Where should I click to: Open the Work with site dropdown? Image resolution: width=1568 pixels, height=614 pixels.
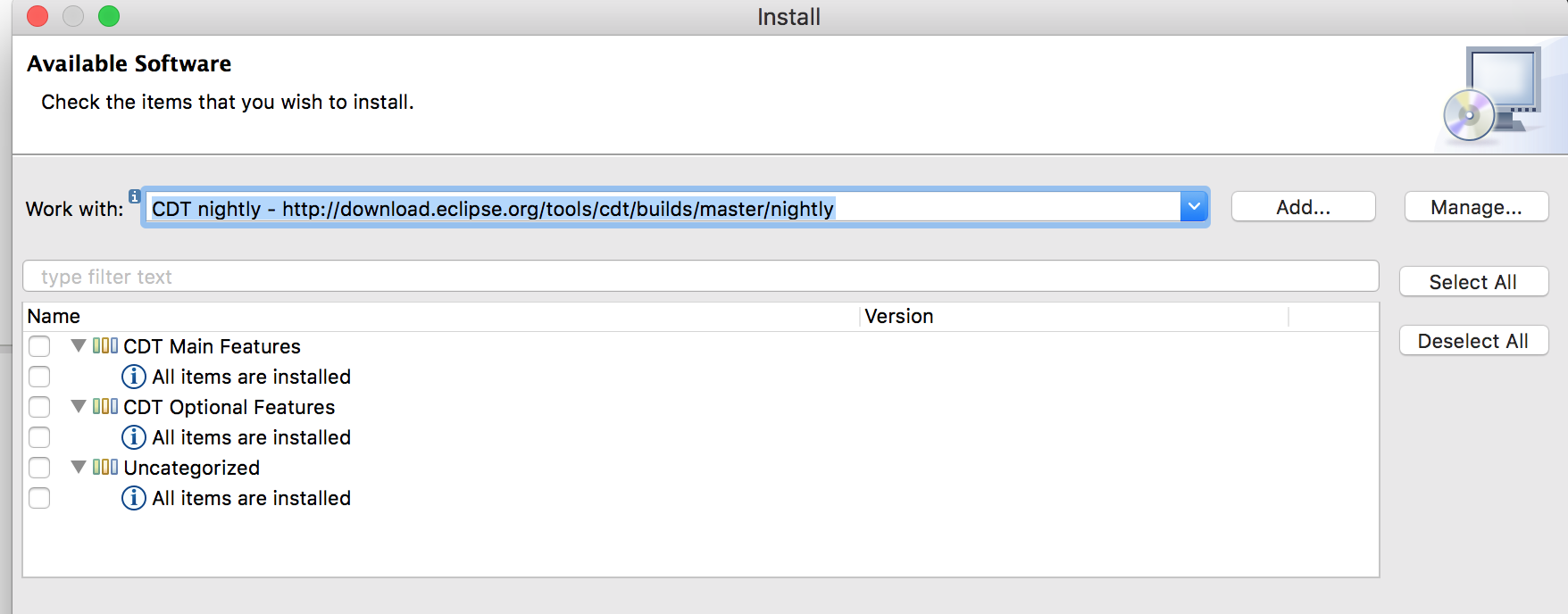pyautogui.click(x=1194, y=207)
